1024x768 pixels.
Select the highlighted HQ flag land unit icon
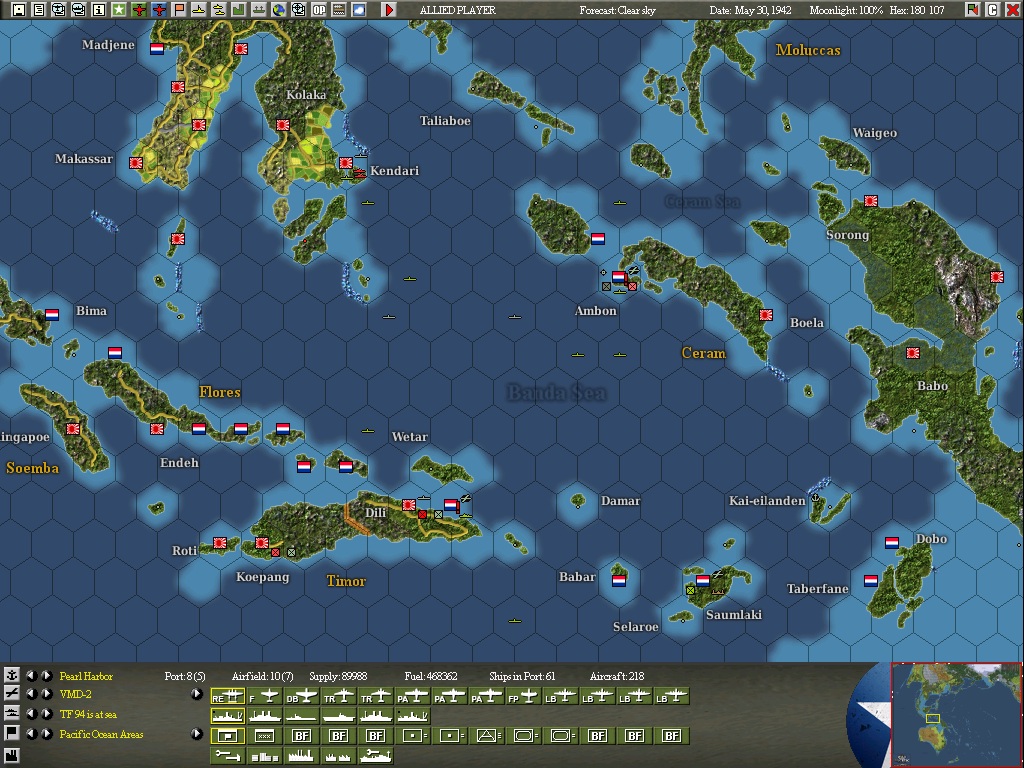coord(227,736)
